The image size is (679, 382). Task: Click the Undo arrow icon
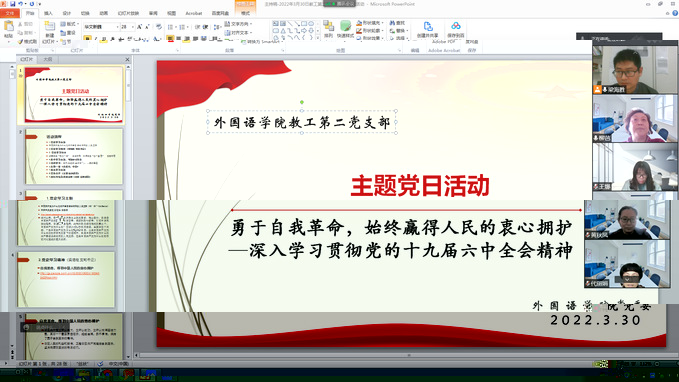(20, 4)
